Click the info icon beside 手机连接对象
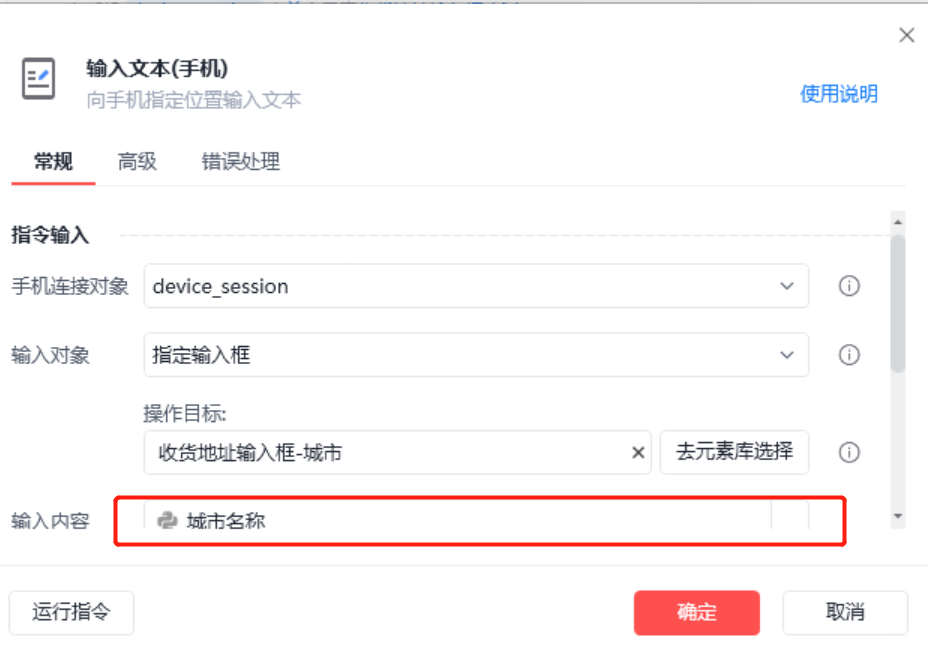Image resolution: width=928 pixels, height=651 pixels. [x=849, y=286]
